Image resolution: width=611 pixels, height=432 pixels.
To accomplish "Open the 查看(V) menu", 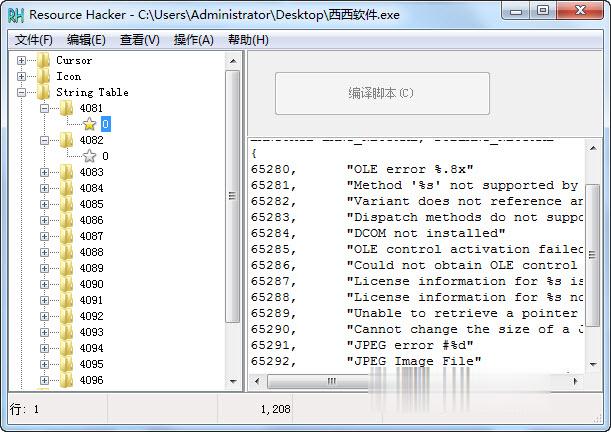I will coord(140,40).
